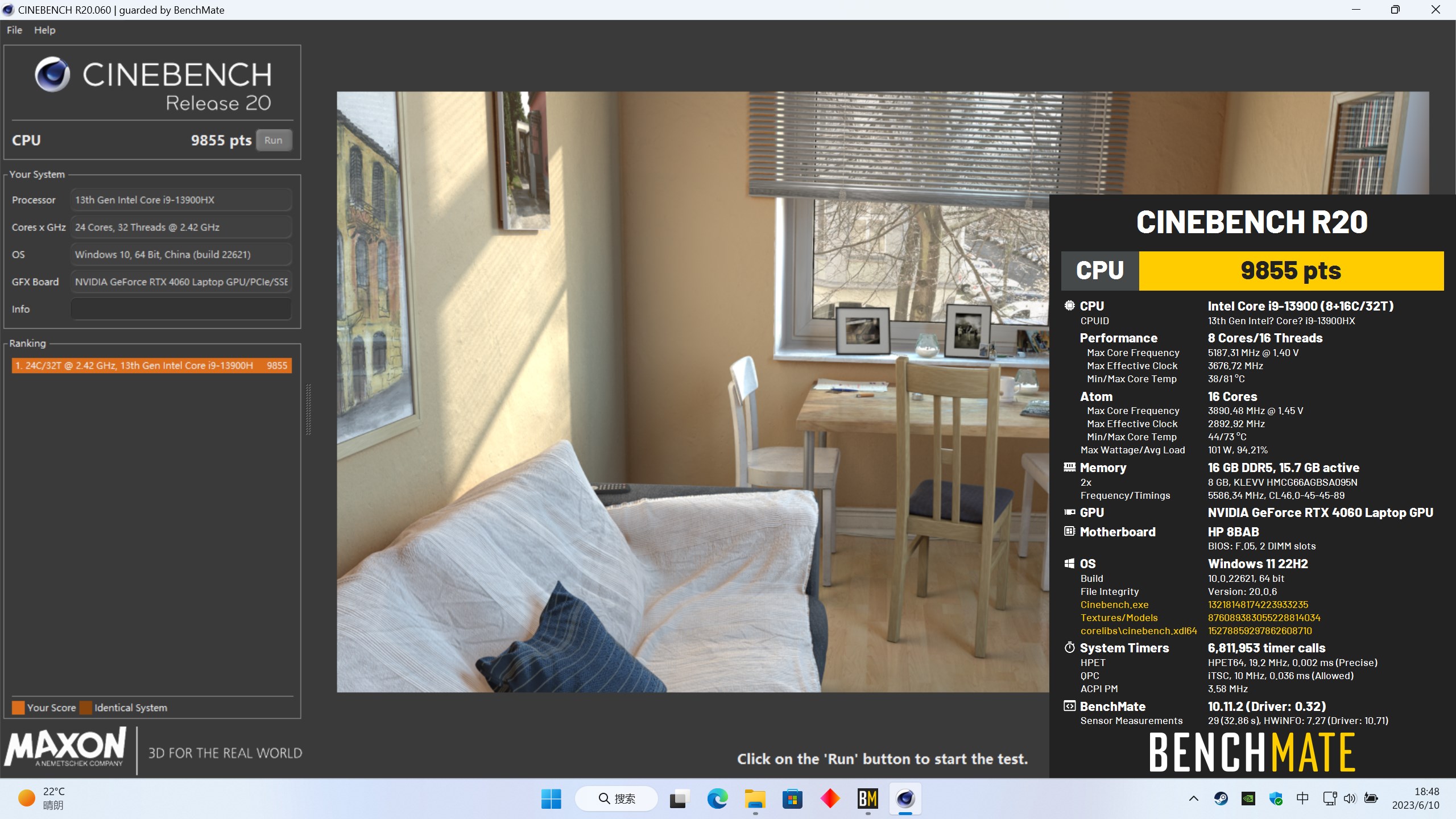This screenshot has width=1456, height=819.
Task: Click the HP 8BAB motherboard value
Action: 1233,532
